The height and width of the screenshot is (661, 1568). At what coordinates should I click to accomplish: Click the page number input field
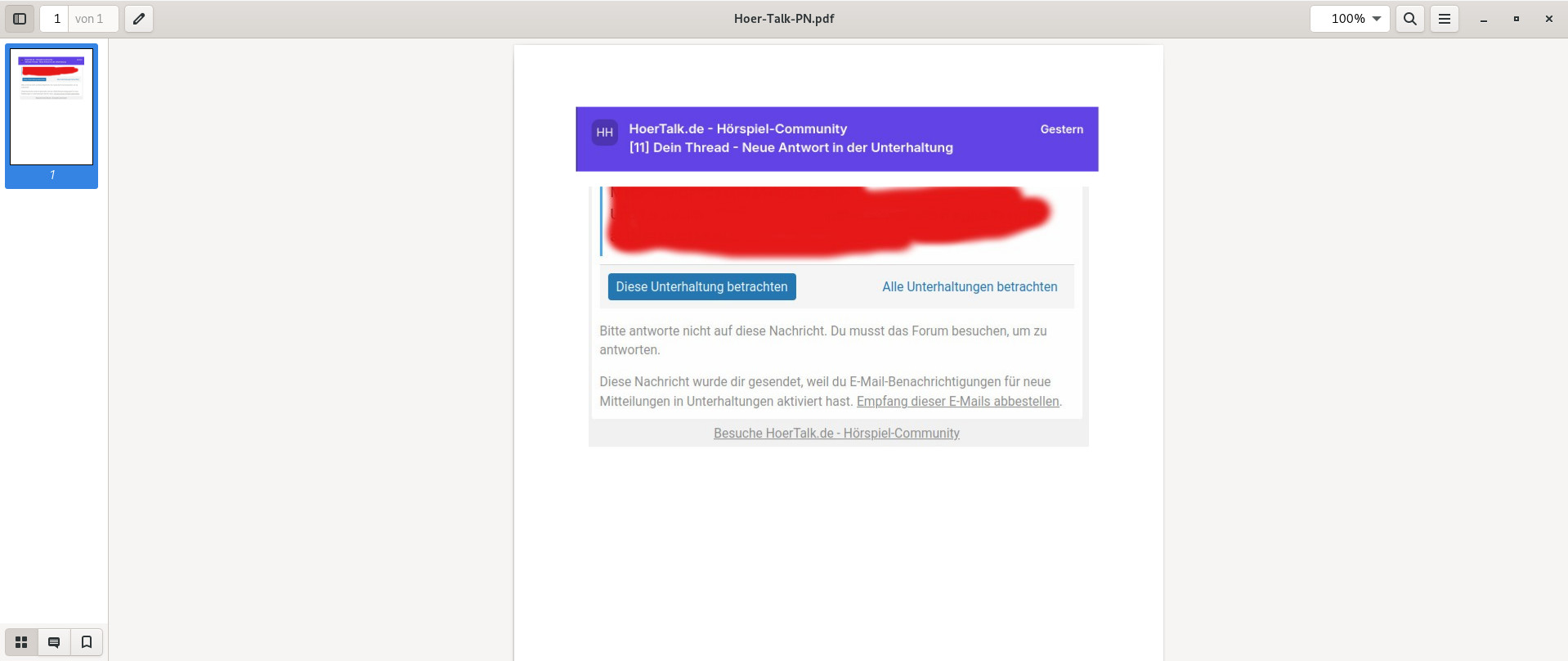click(x=56, y=19)
